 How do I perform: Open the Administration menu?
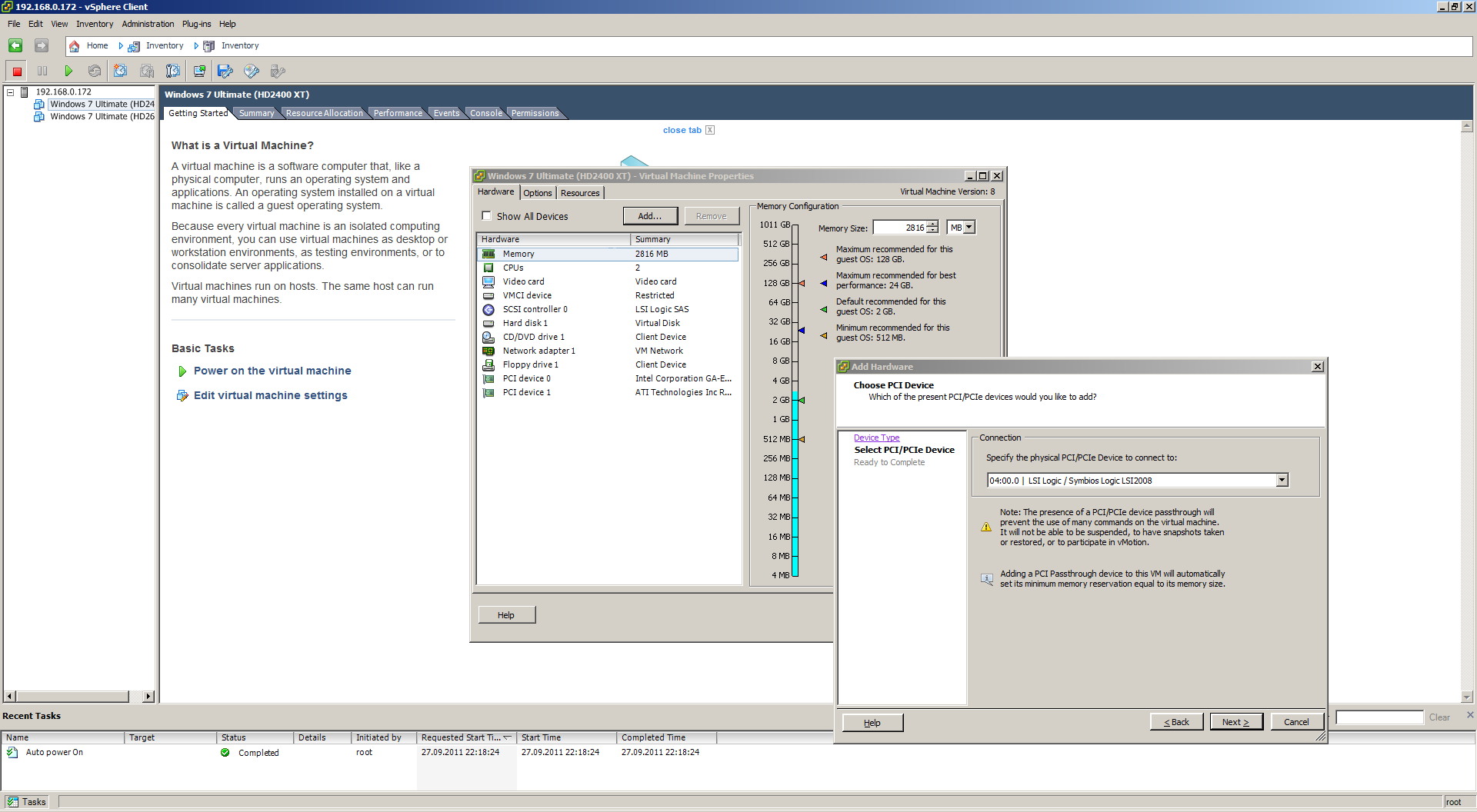click(148, 24)
